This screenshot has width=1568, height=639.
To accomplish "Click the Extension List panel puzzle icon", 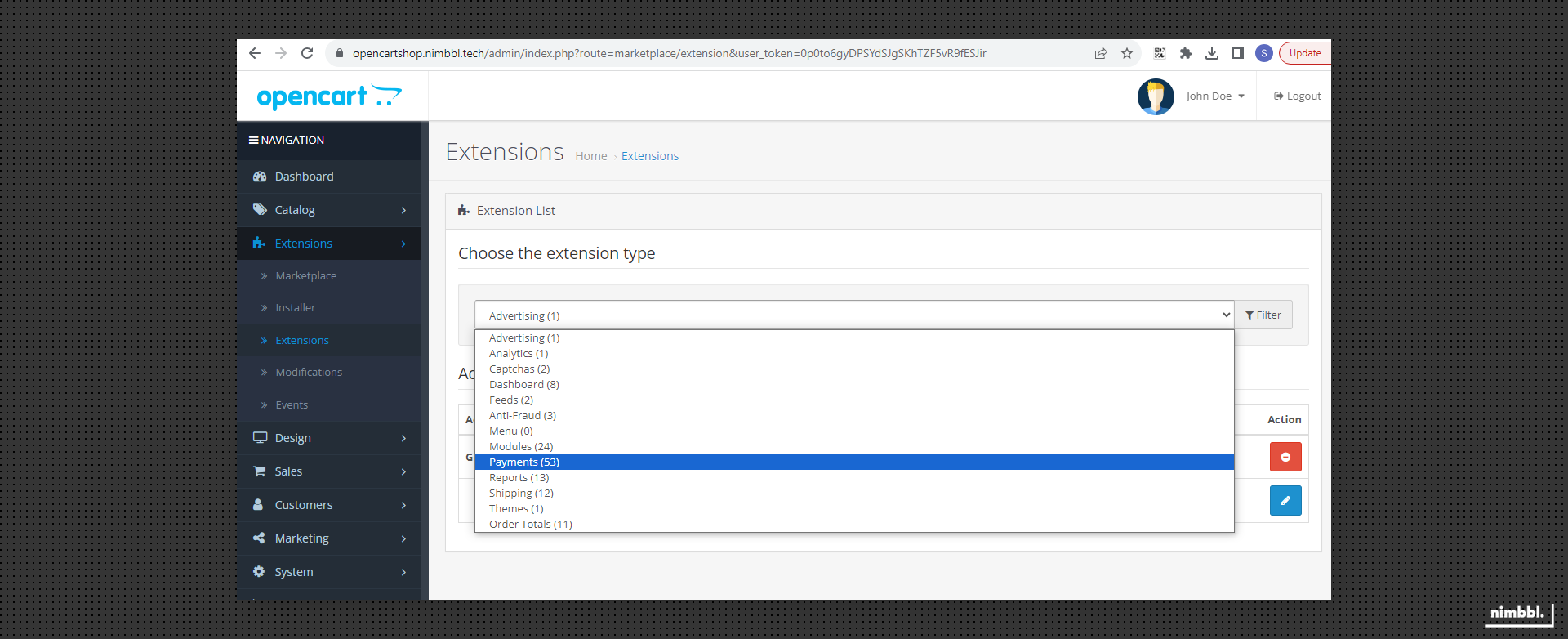I will [x=464, y=211].
